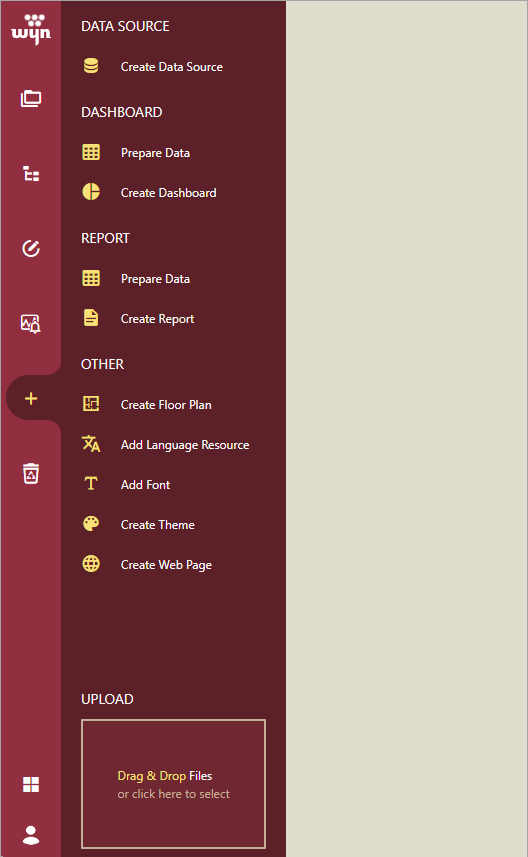Click the document icon for Create Report
528x857 pixels.
pos(91,318)
